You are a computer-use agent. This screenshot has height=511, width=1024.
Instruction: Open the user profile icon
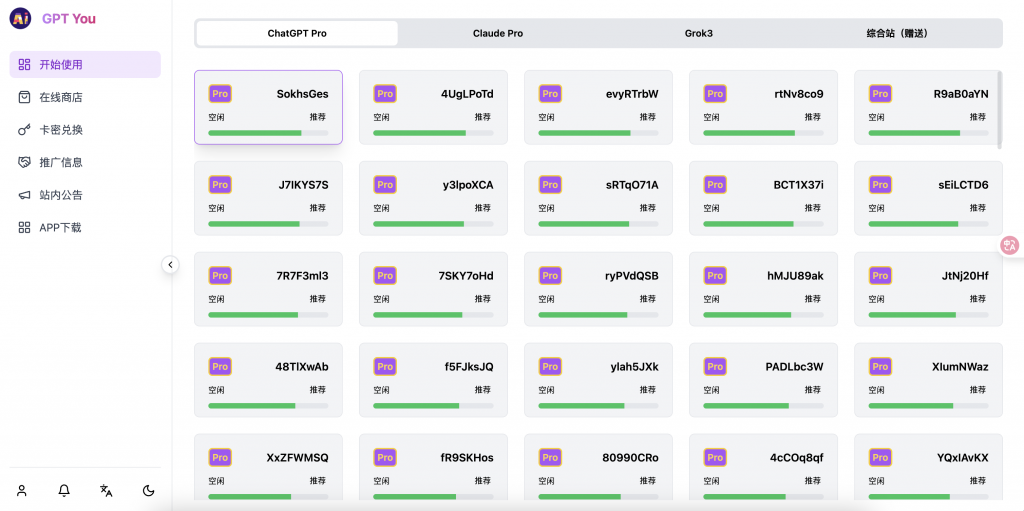point(22,490)
